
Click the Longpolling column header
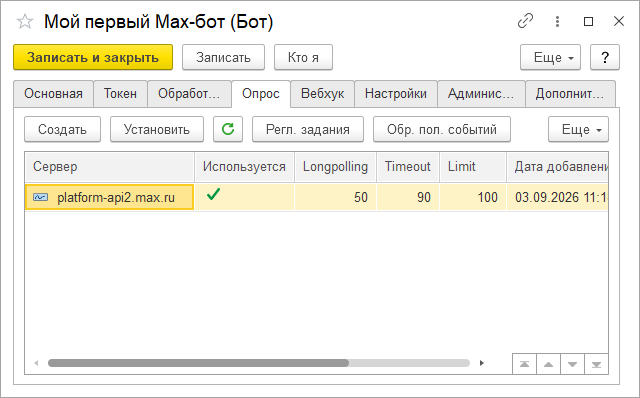335,167
